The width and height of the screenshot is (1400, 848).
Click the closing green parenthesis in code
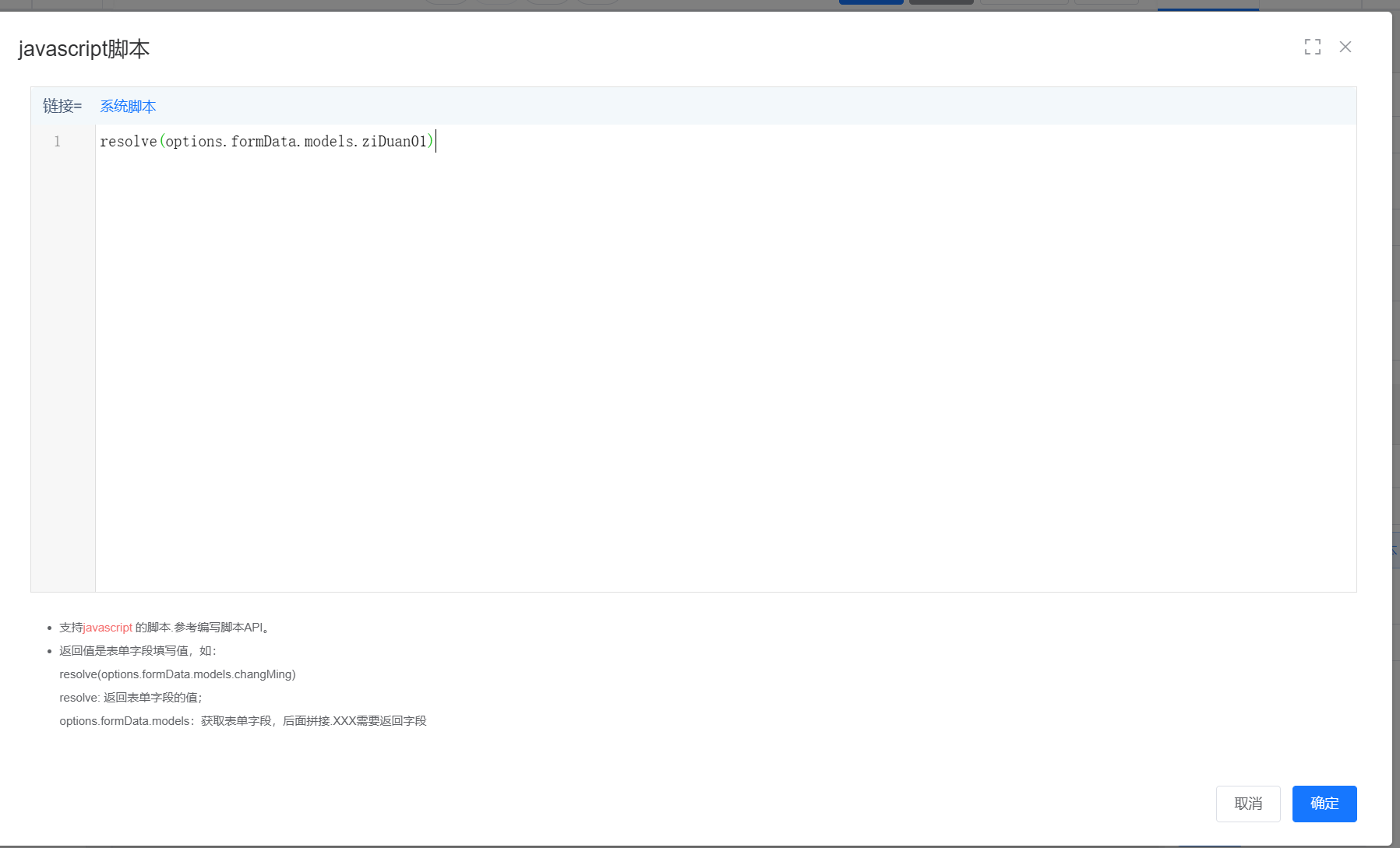coord(430,142)
